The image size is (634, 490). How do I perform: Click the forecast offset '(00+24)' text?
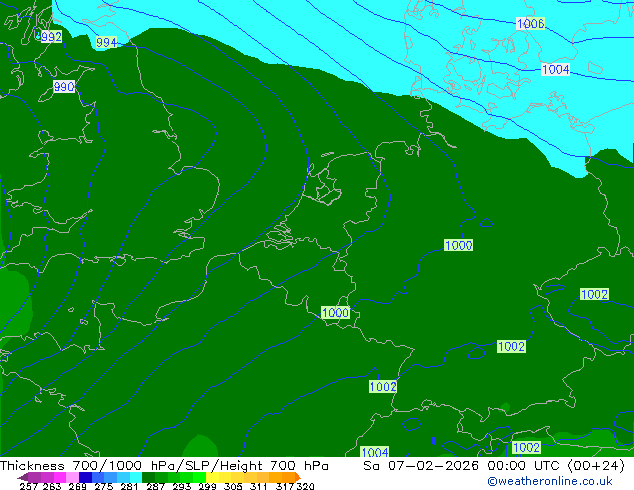(596, 466)
